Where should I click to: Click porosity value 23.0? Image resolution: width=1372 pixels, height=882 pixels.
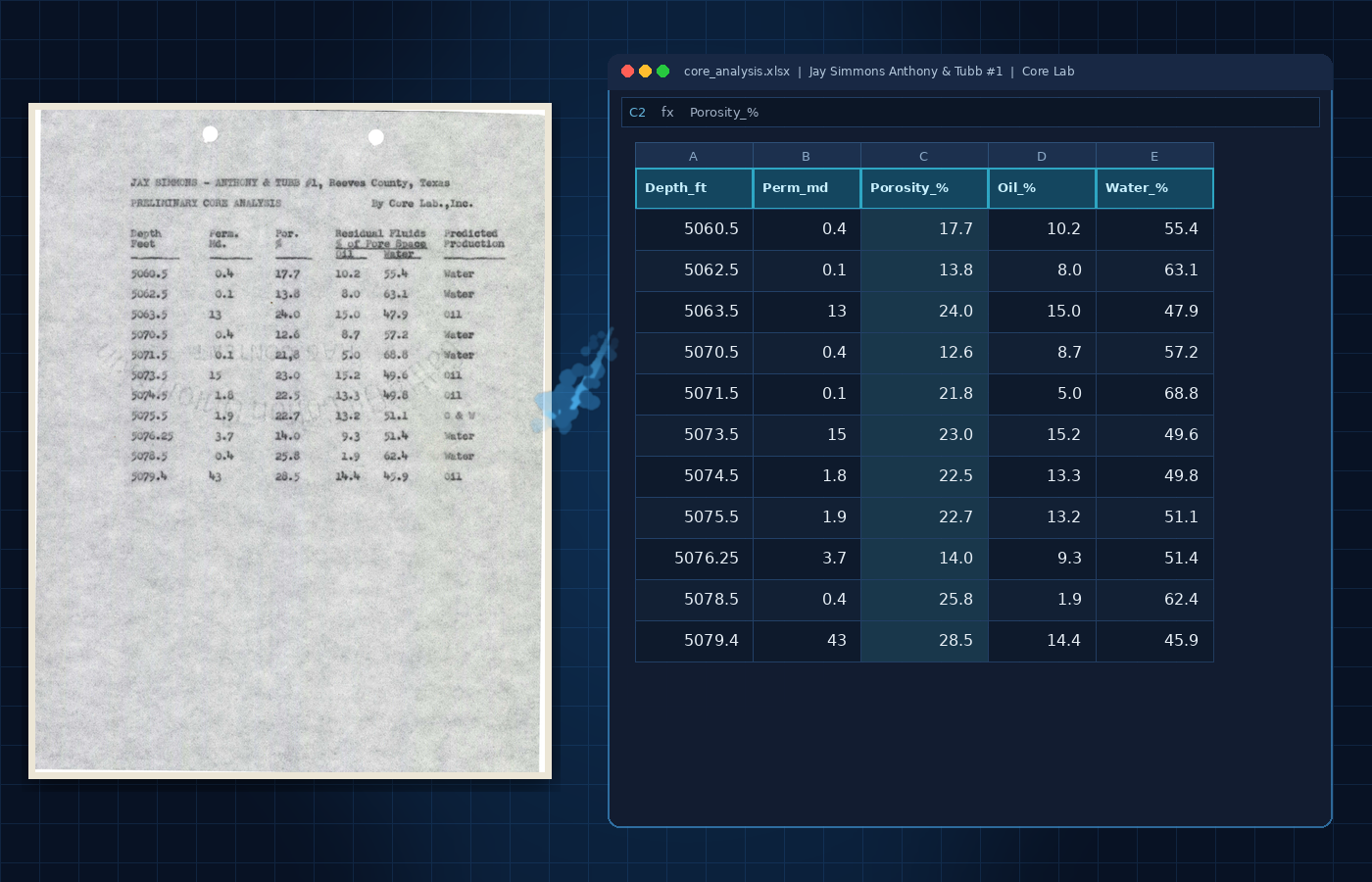(x=924, y=435)
